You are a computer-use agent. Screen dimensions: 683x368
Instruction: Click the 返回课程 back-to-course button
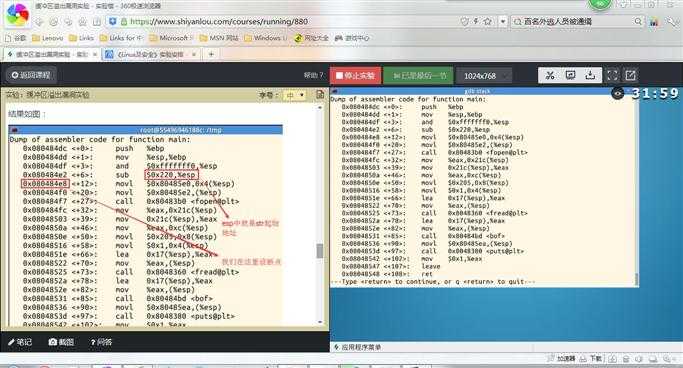point(30,75)
